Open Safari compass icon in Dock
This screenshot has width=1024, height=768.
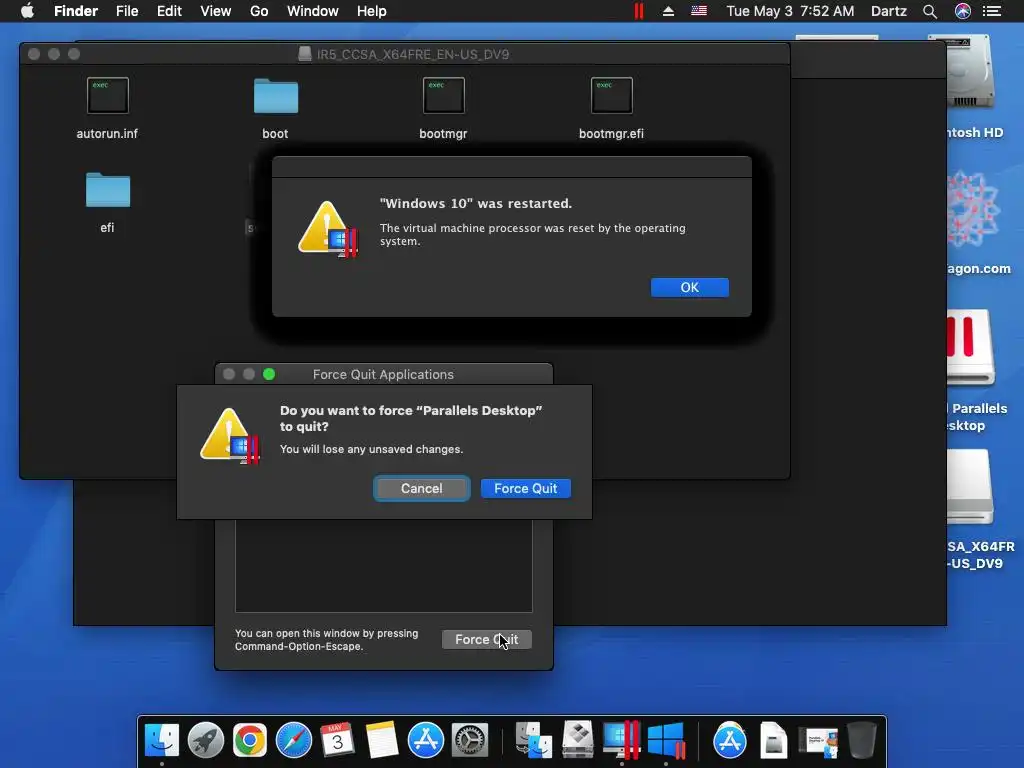coord(294,741)
